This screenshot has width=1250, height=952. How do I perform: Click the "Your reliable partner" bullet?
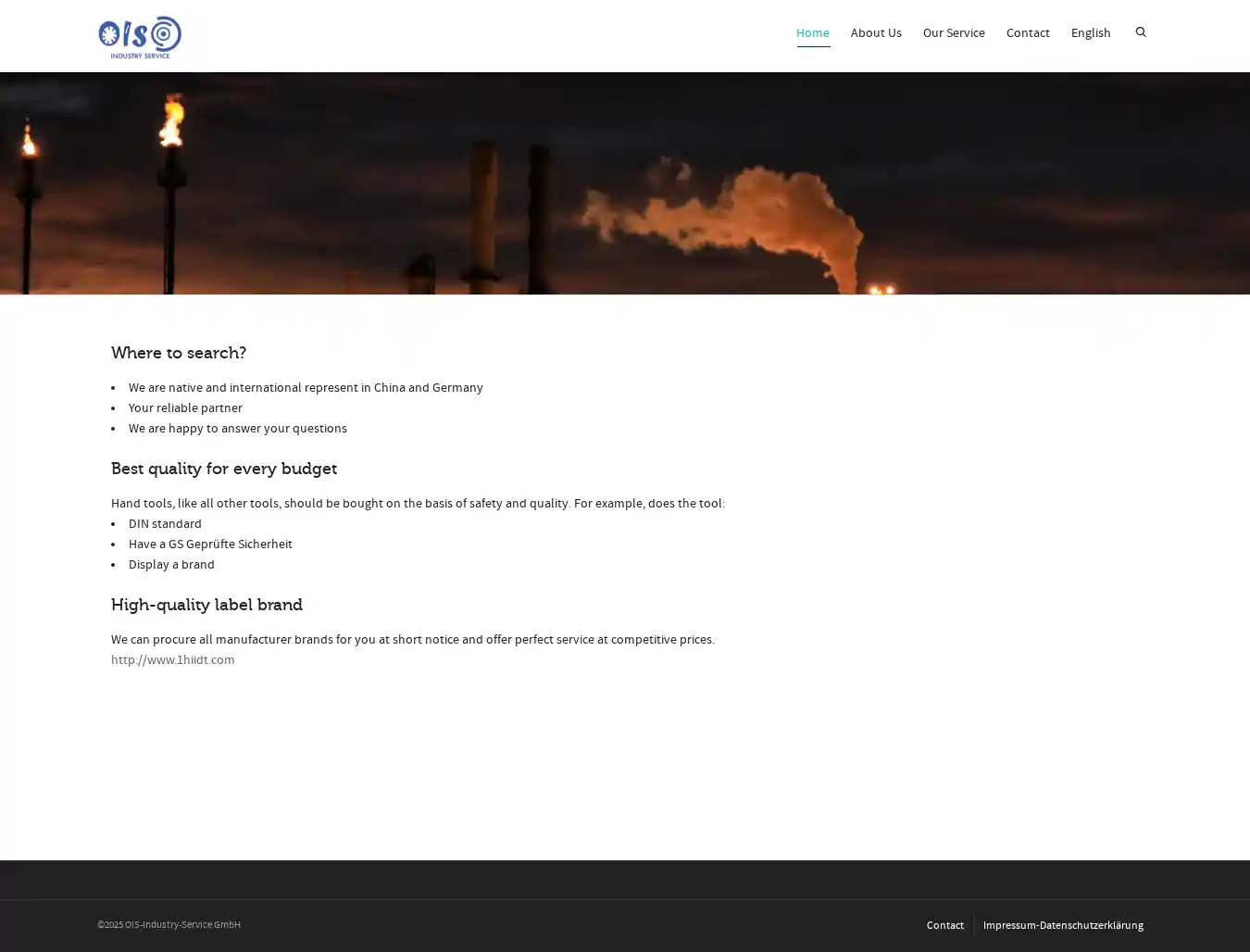(185, 408)
